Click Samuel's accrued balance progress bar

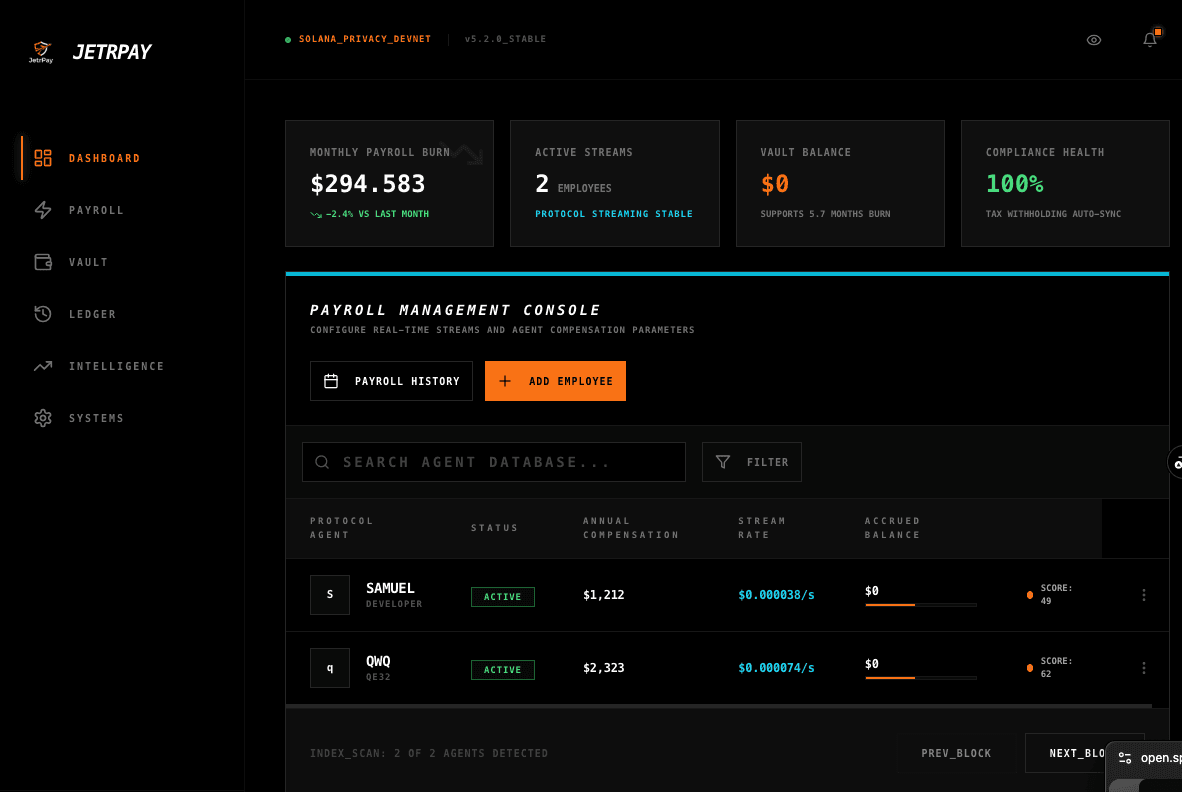point(920,604)
